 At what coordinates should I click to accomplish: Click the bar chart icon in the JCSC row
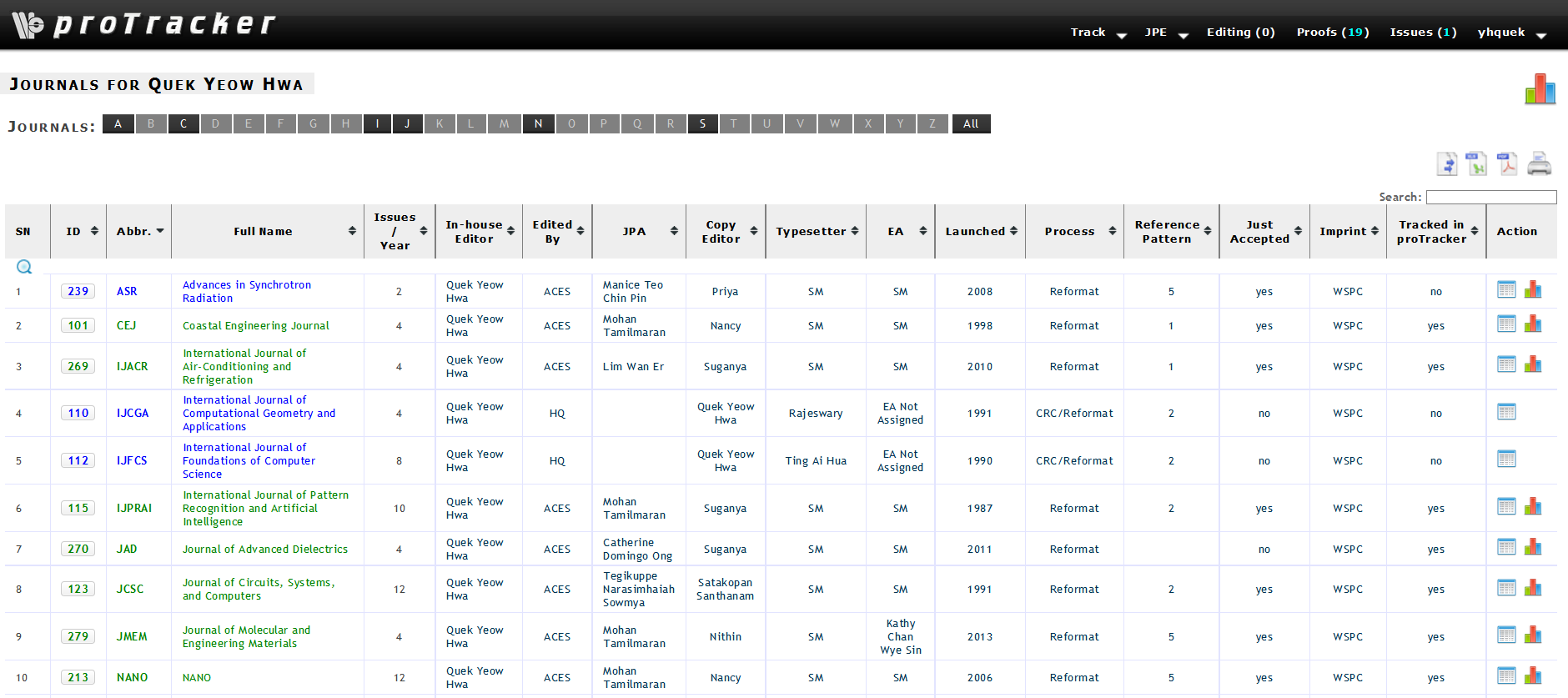tap(1533, 588)
